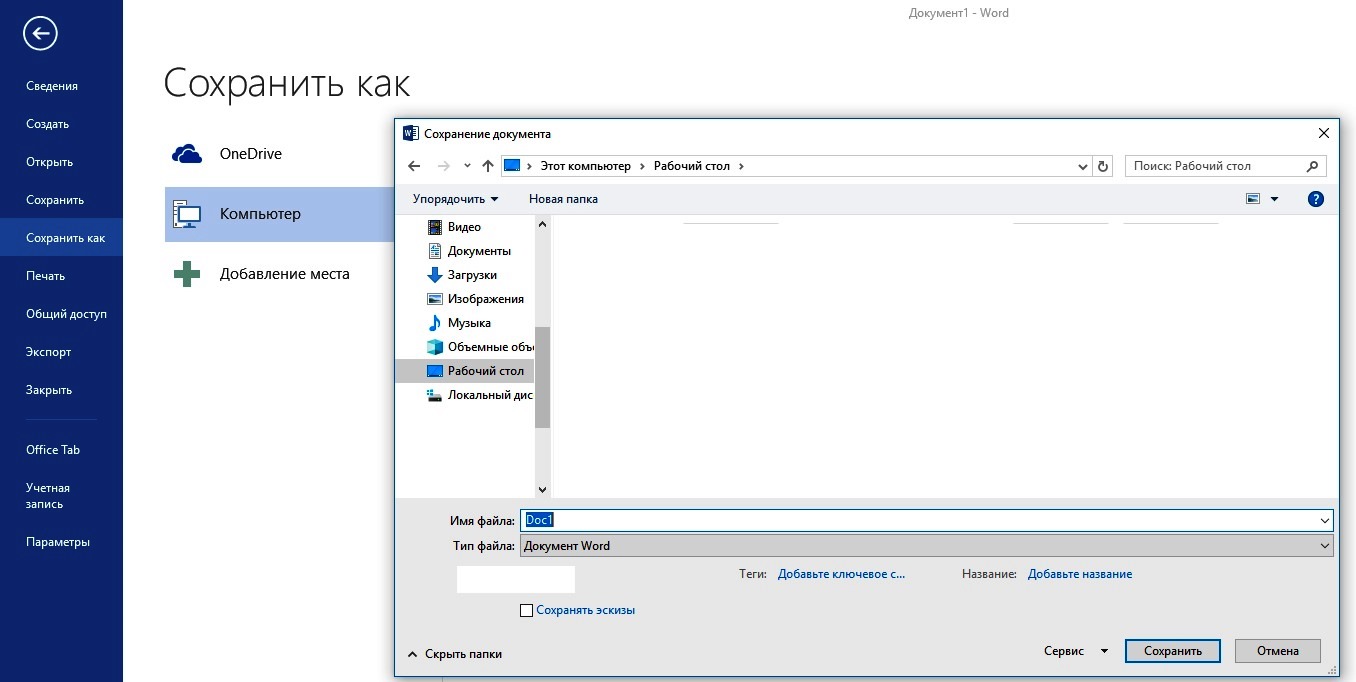Open the Сведения backstage tab

(x=52, y=86)
